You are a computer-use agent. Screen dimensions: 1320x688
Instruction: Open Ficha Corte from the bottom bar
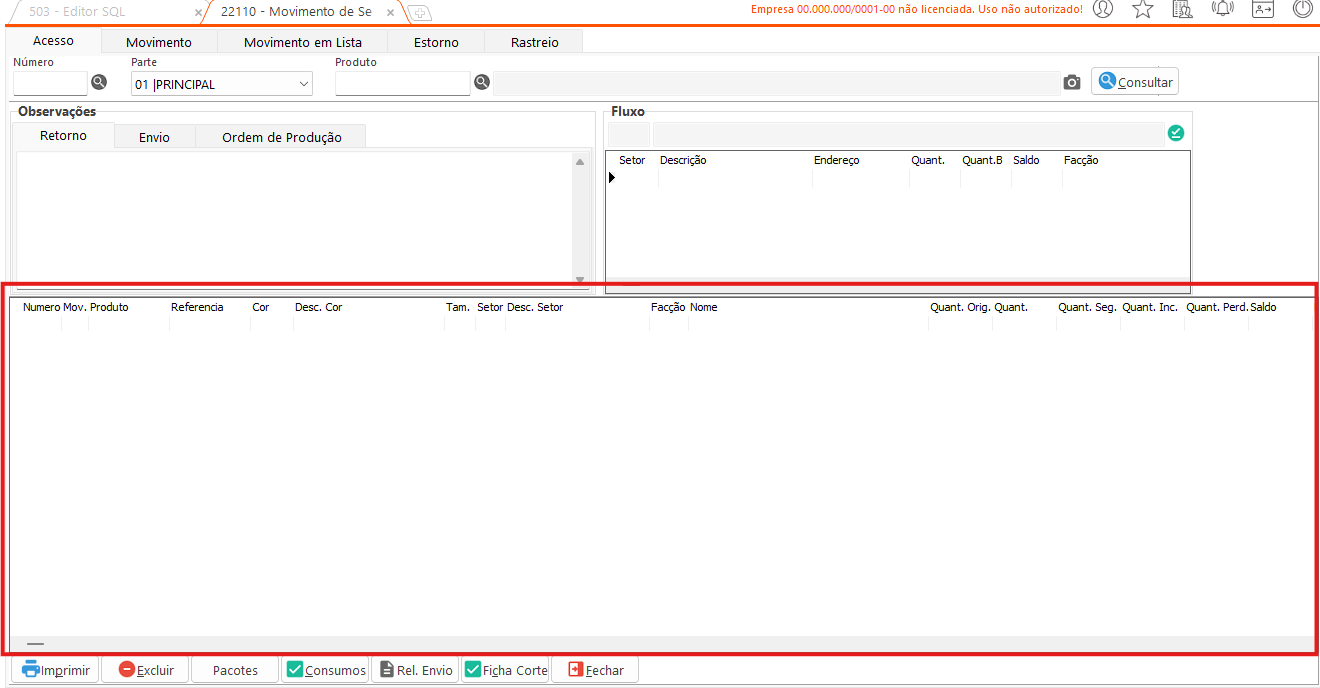pyautogui.click(x=506, y=670)
